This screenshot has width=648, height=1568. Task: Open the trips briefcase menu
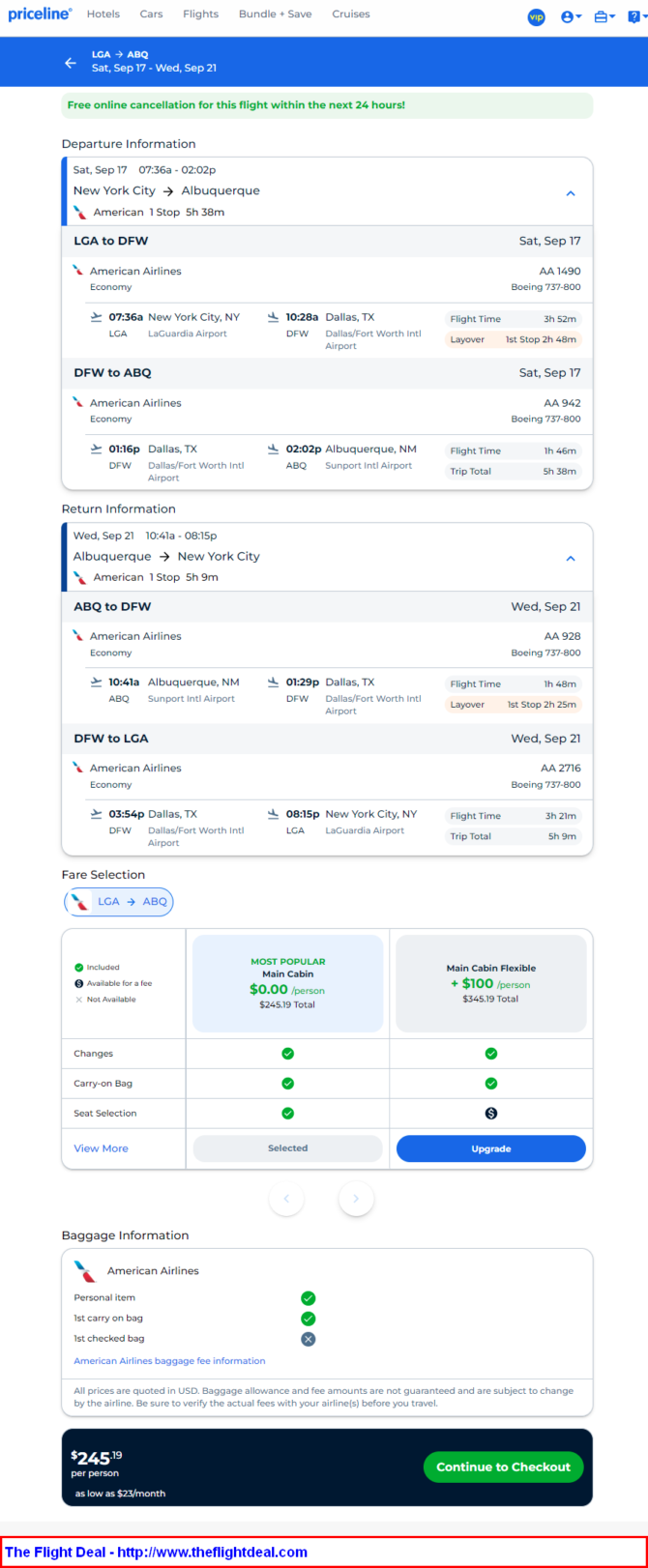(604, 16)
